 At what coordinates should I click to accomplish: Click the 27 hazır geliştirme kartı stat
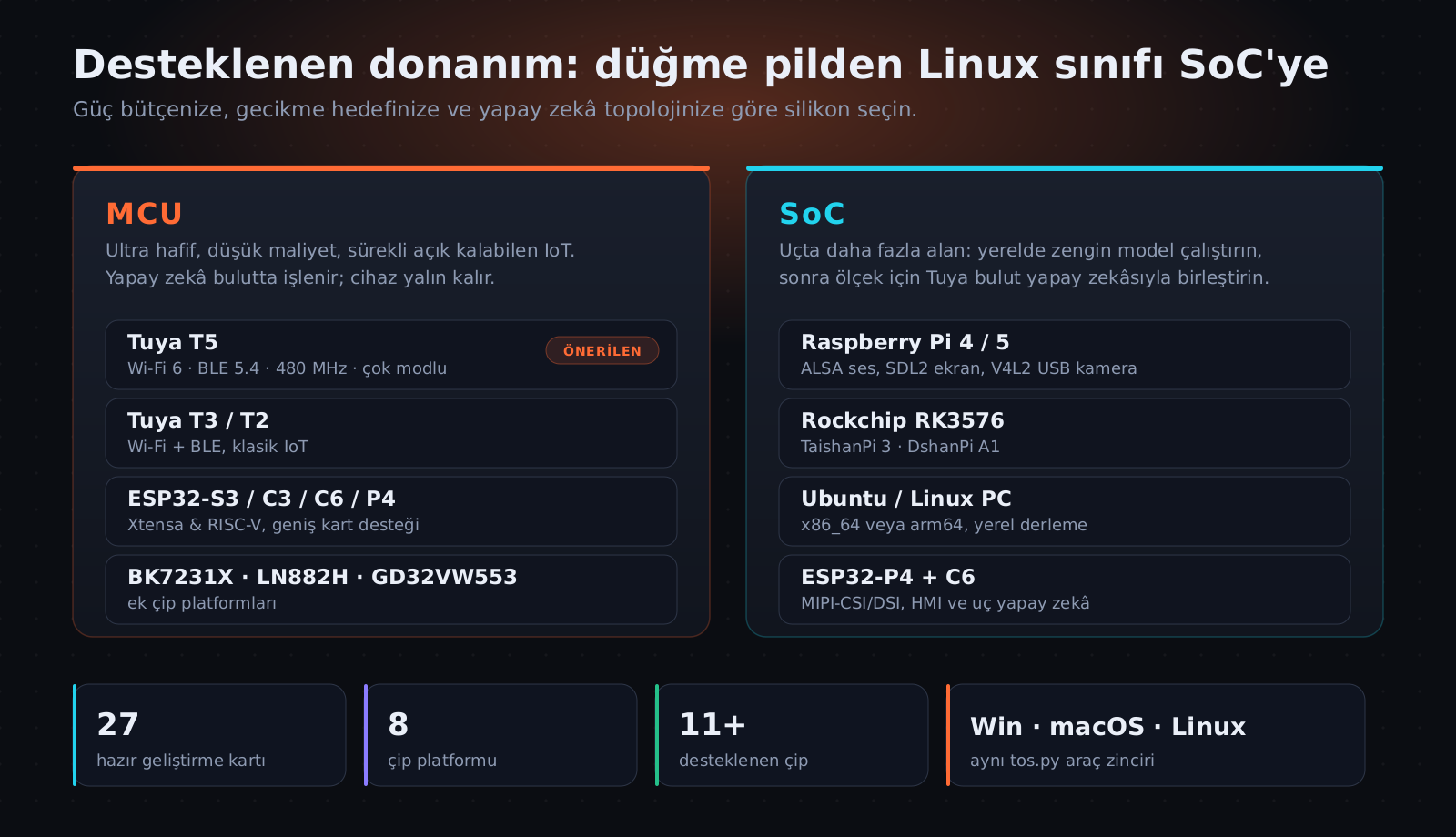pos(209,735)
